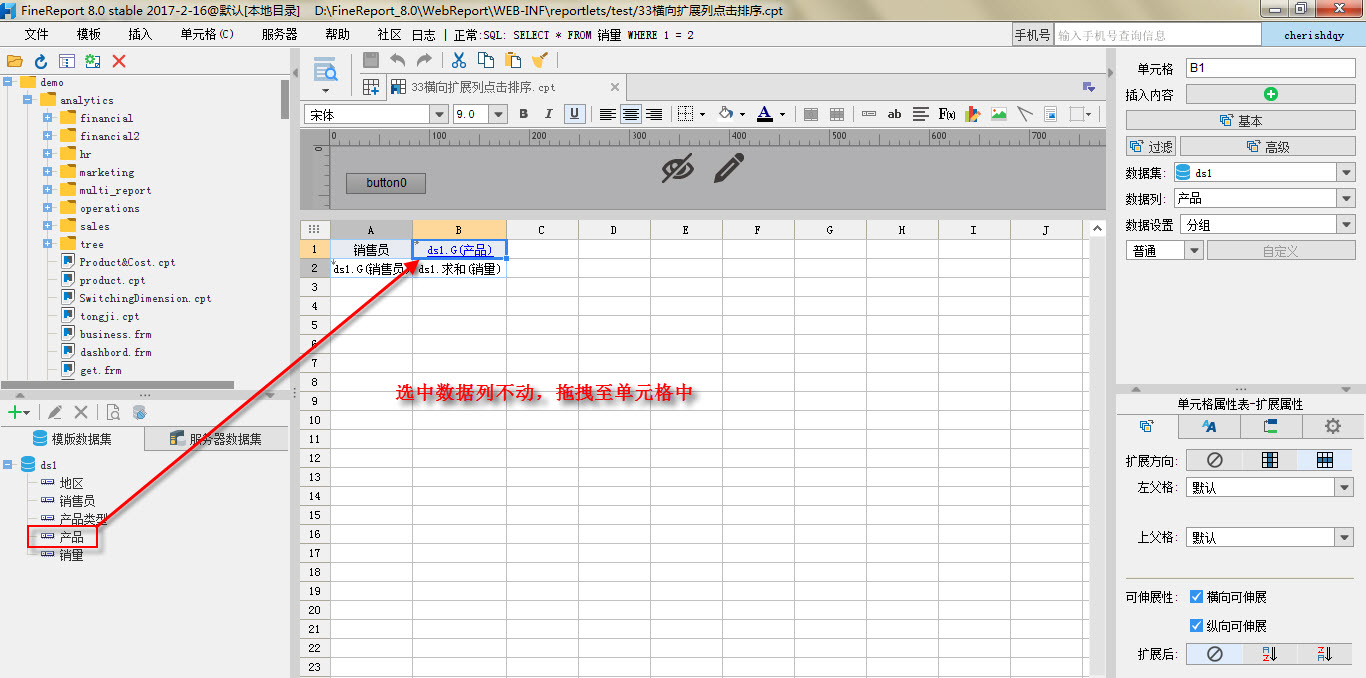Screen dimensions: 1366x678
Task: Insert an image via the picture icon
Action: (999, 114)
